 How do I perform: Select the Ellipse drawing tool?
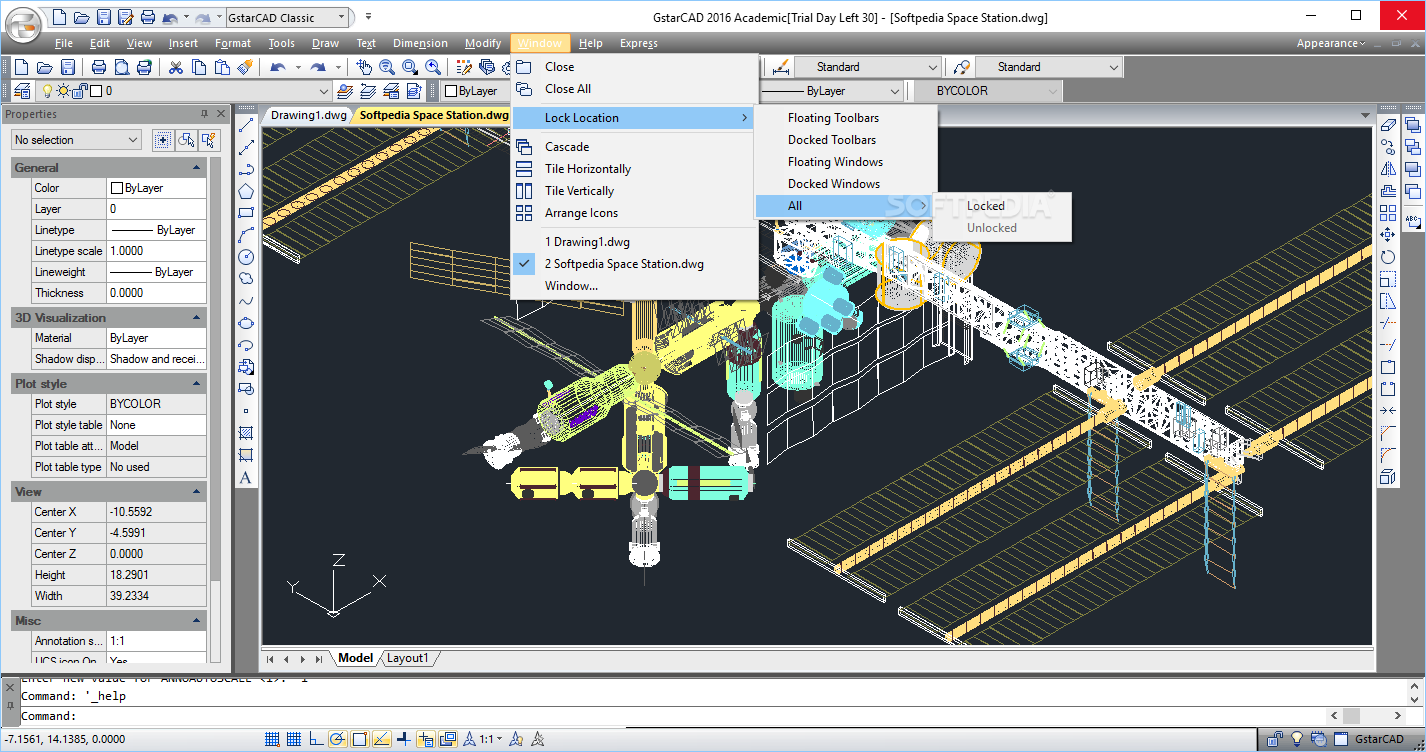[246, 323]
